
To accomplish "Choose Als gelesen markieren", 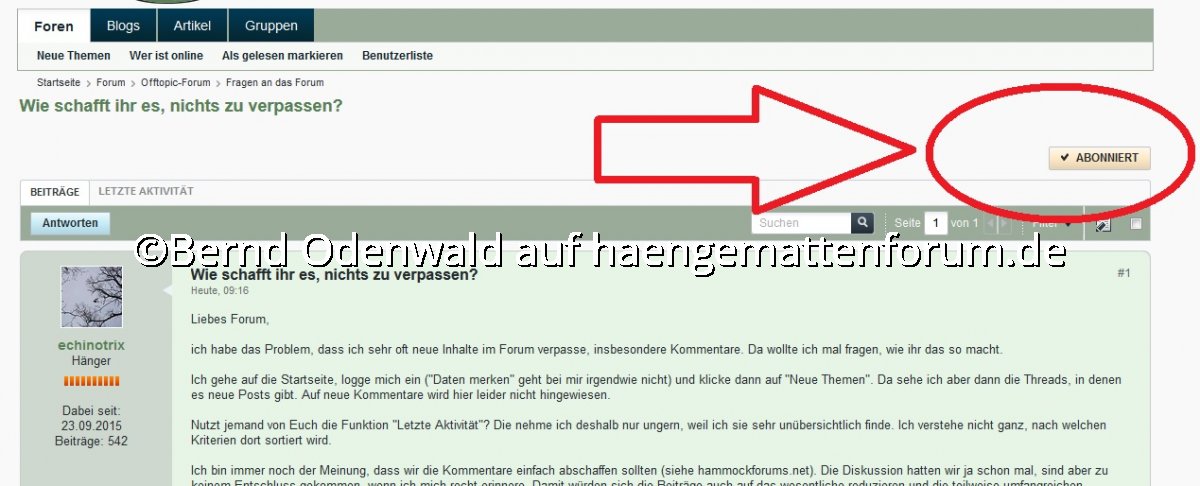I will click(282, 56).
